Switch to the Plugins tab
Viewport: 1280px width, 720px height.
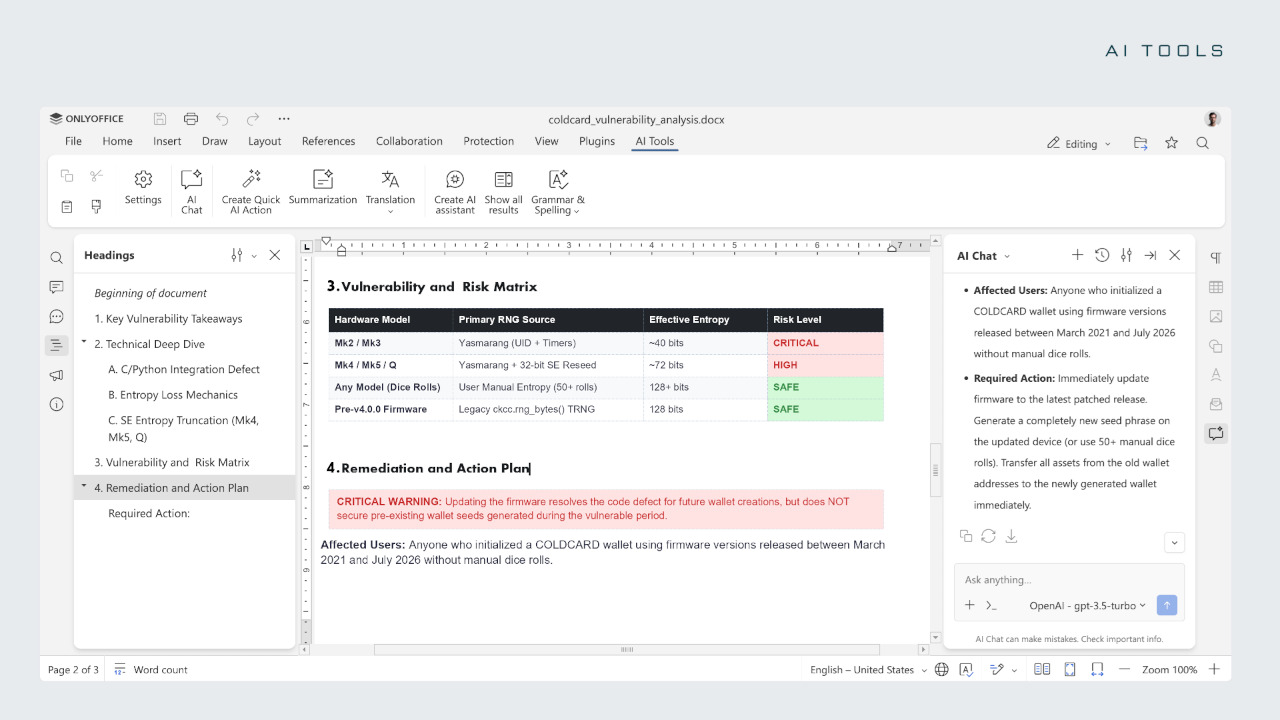pyautogui.click(x=597, y=141)
